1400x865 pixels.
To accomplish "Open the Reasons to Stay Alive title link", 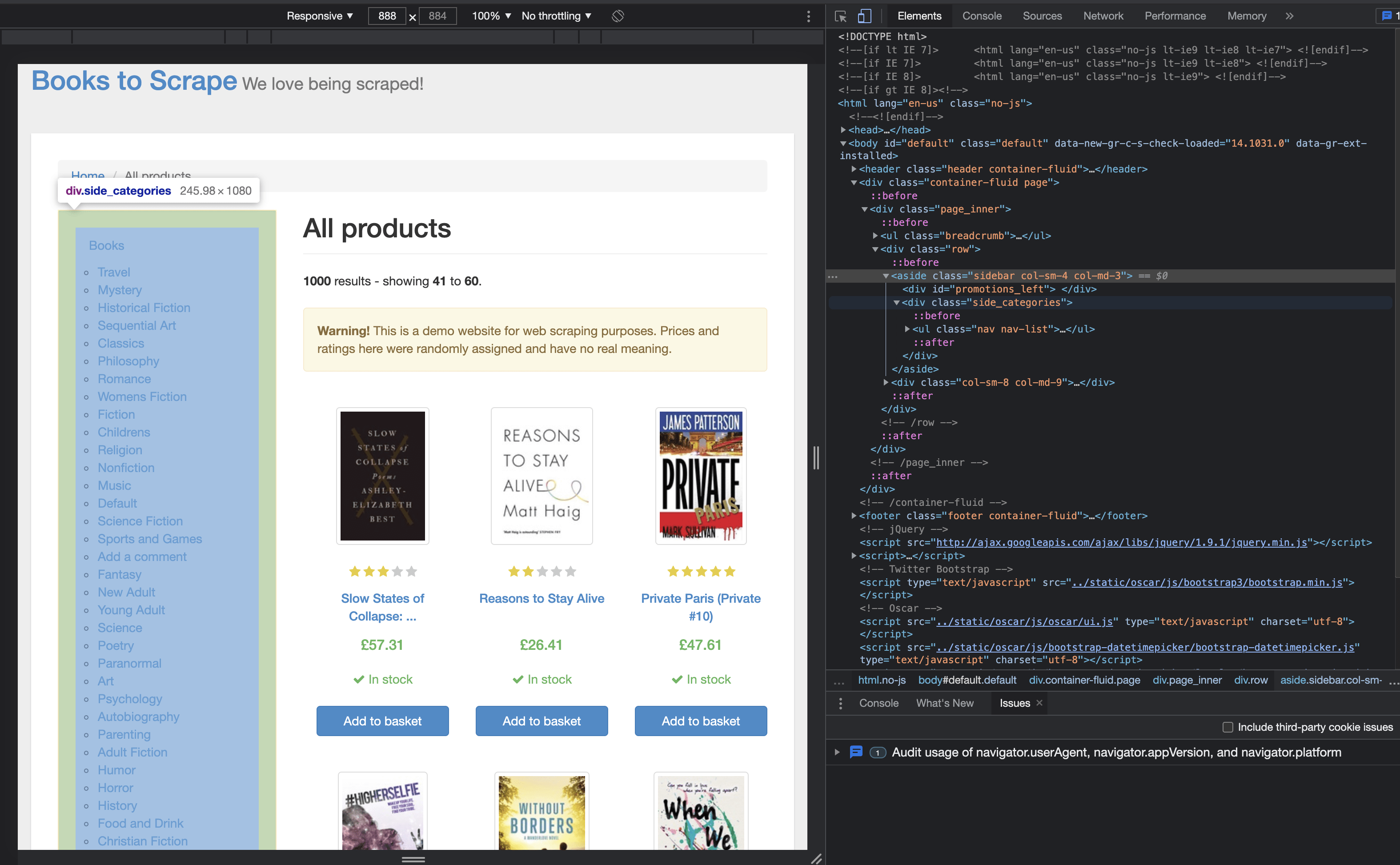I will pos(541,598).
